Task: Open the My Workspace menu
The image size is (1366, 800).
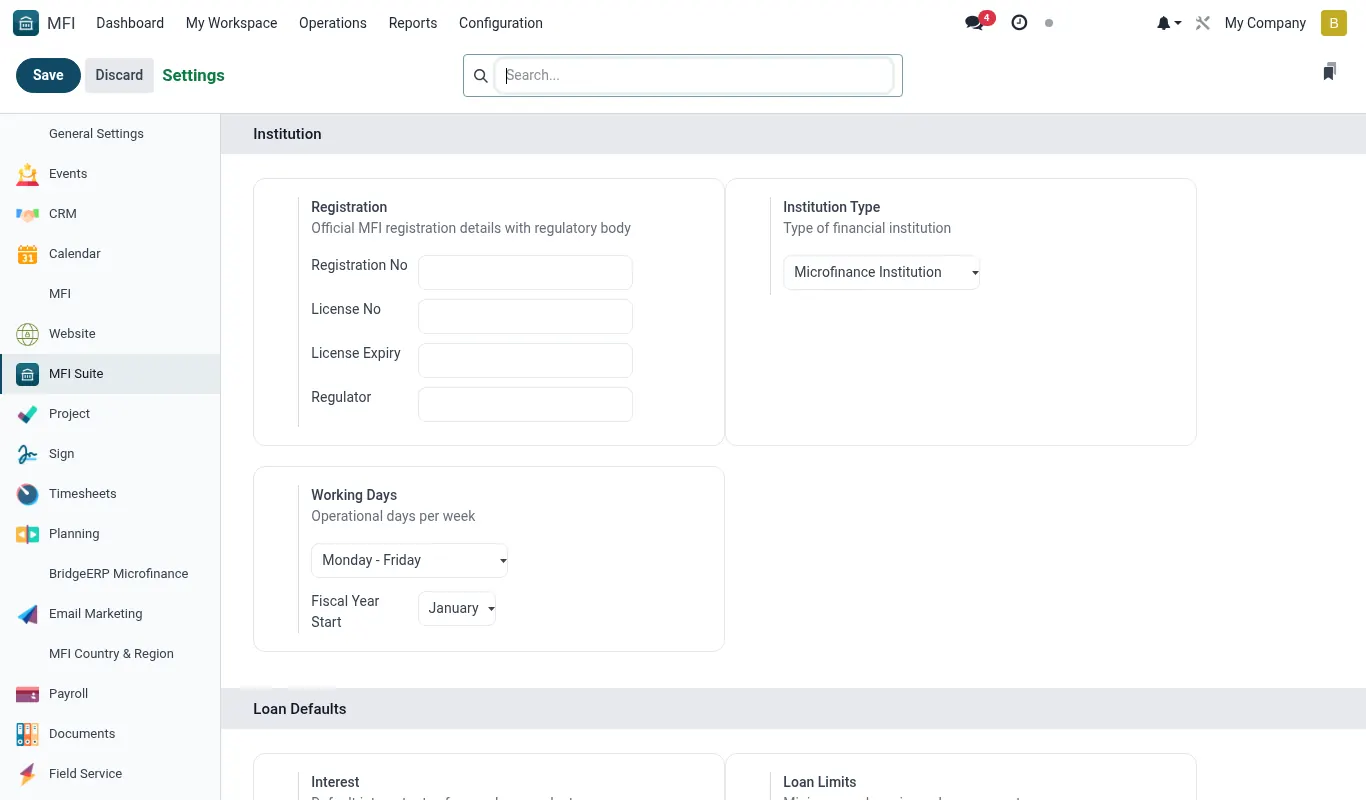Action: (232, 23)
